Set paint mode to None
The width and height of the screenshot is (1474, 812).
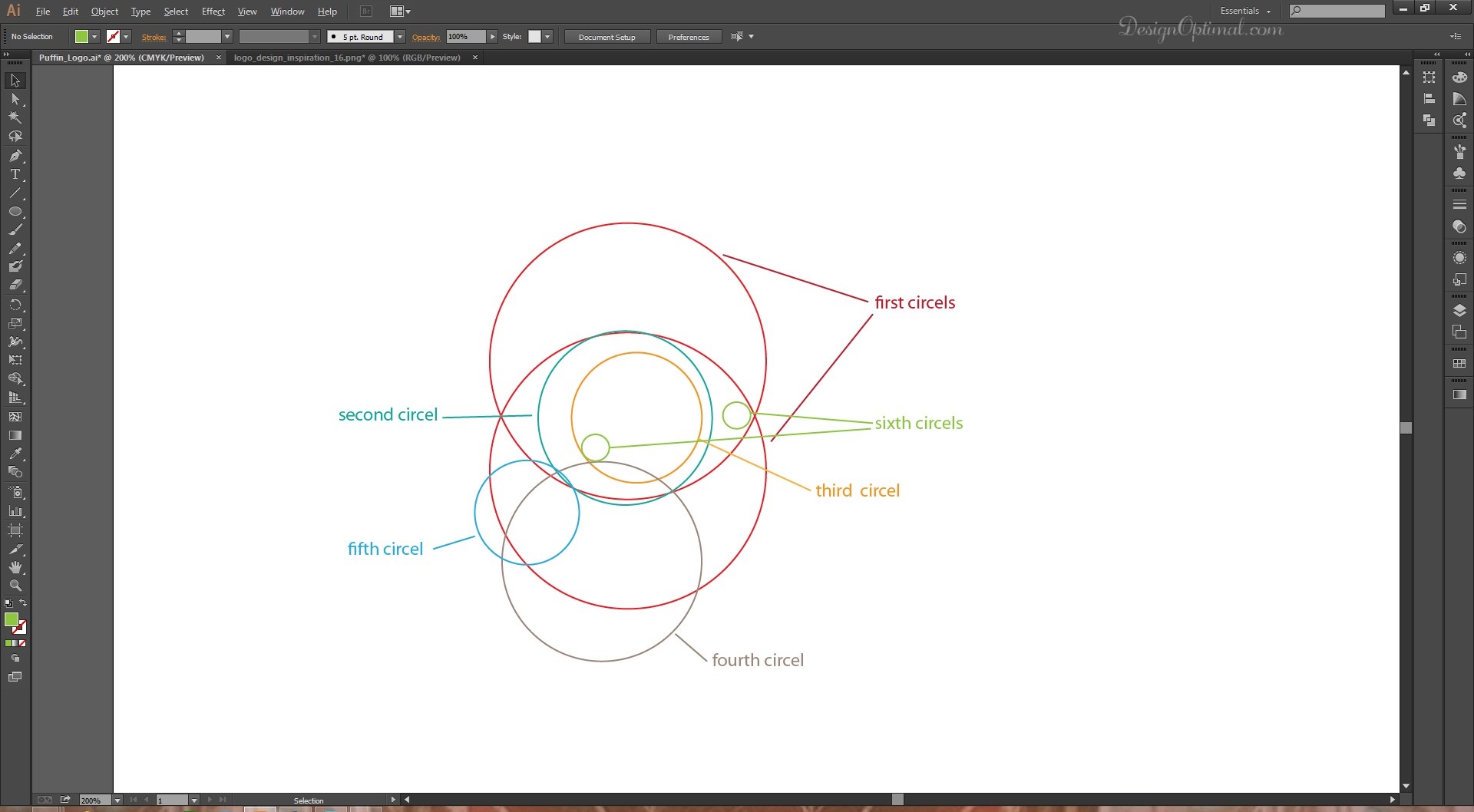point(22,643)
